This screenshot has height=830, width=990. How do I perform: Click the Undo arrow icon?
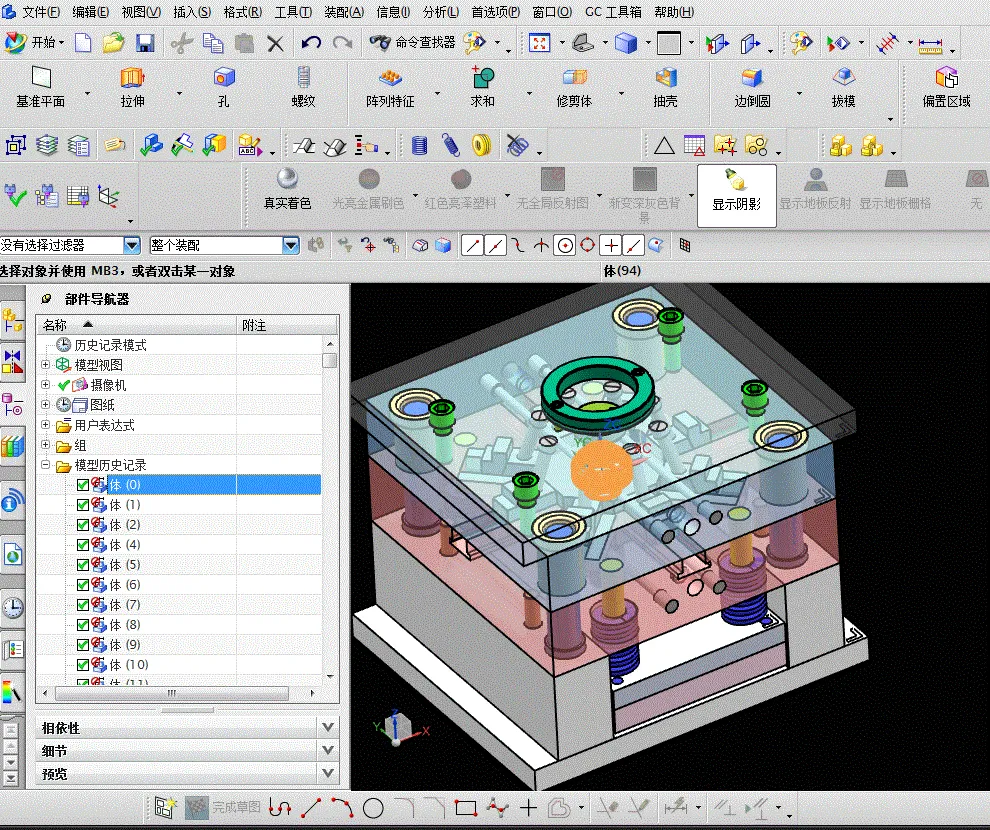coord(311,43)
